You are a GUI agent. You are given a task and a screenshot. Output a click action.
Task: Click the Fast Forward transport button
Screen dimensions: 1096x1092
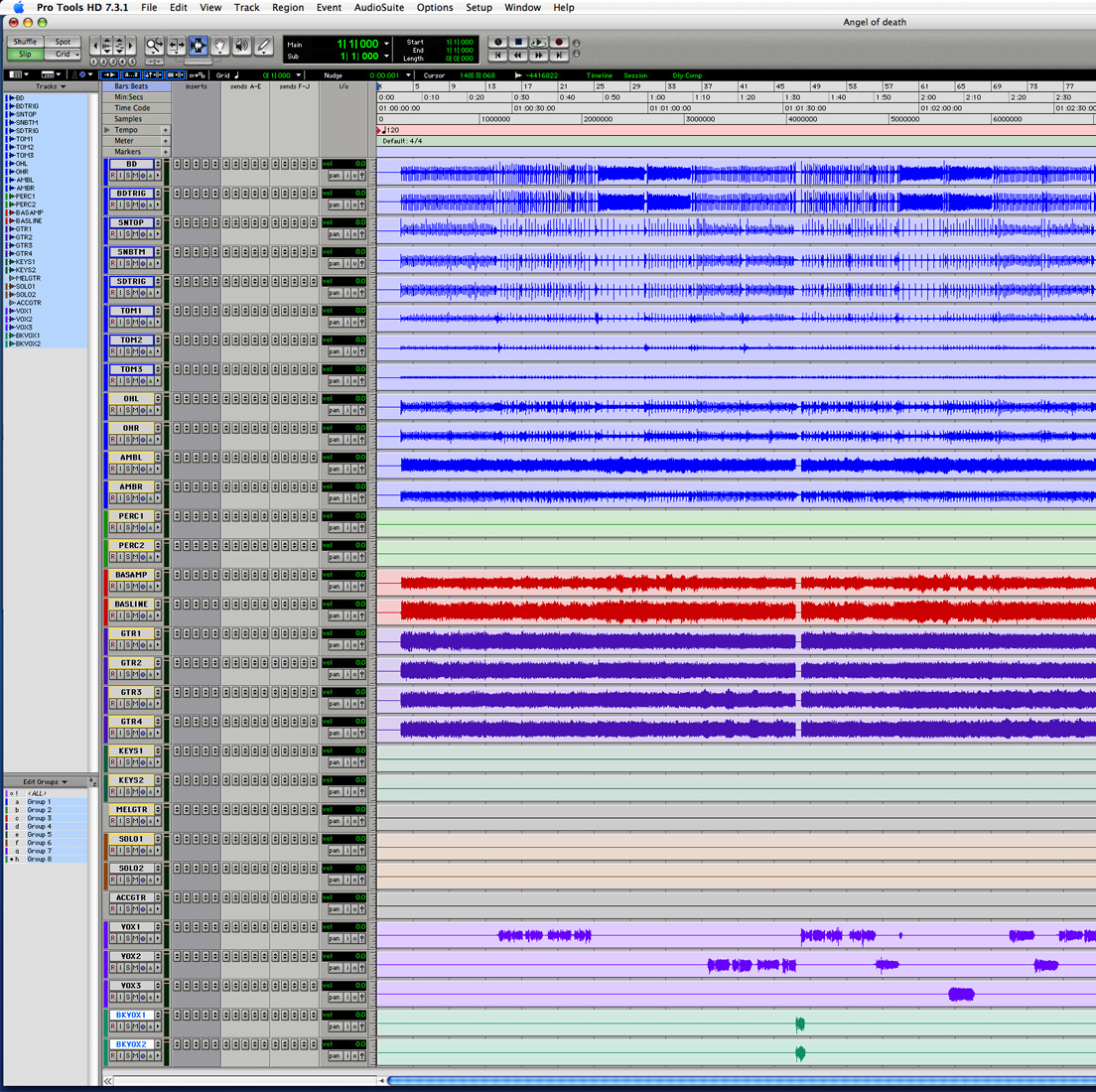pos(538,55)
